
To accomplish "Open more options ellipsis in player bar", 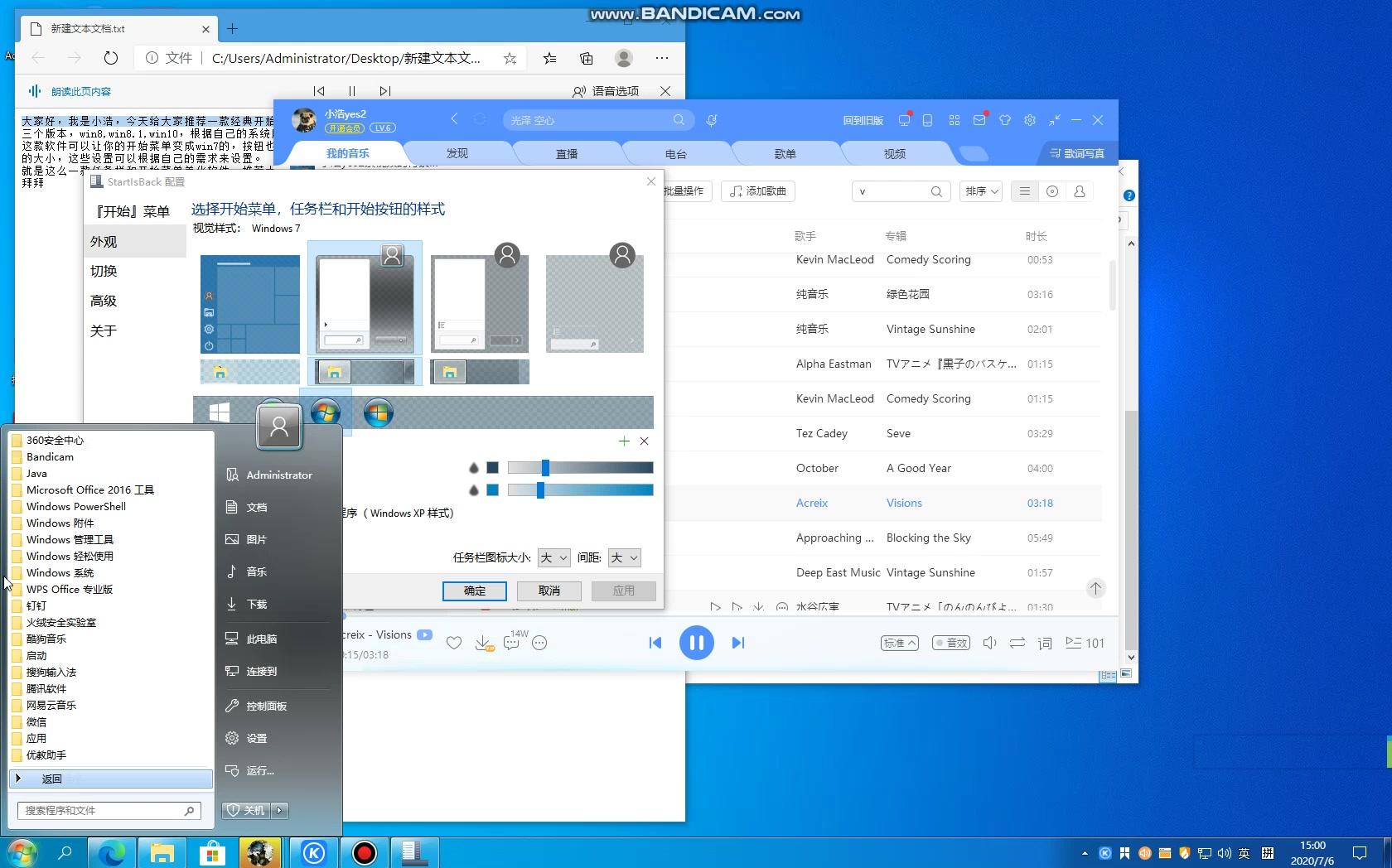I will [539, 643].
